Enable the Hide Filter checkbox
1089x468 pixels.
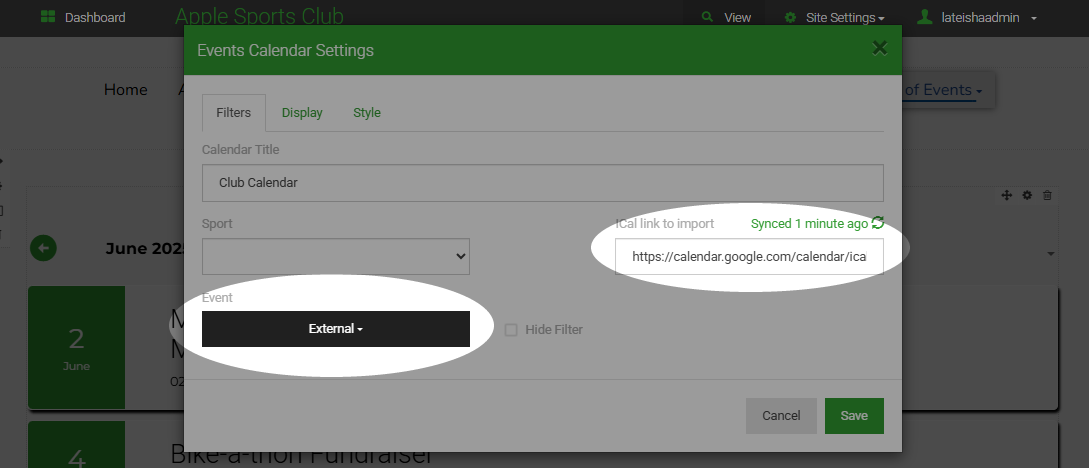click(511, 330)
